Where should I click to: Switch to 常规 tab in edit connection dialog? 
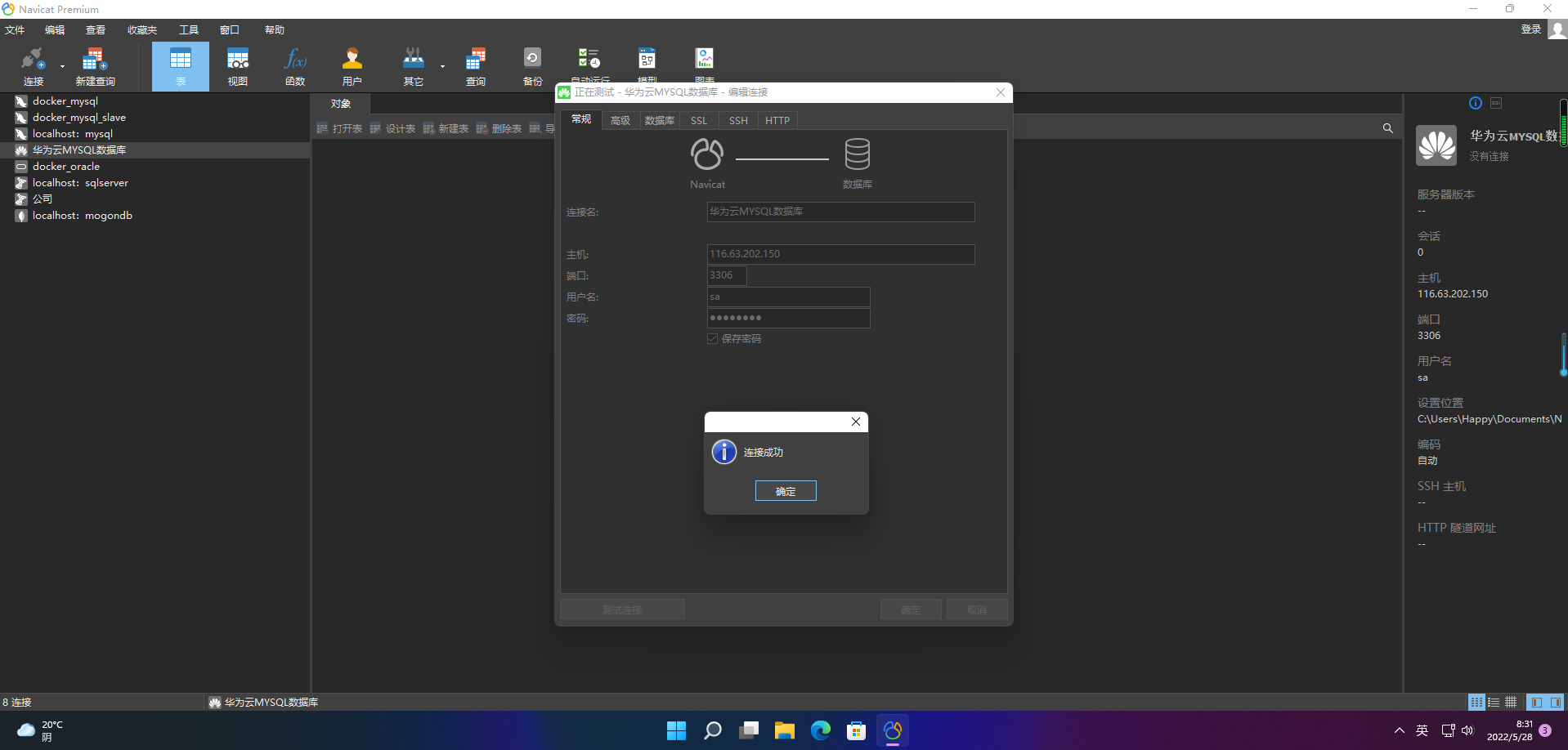[581, 119]
